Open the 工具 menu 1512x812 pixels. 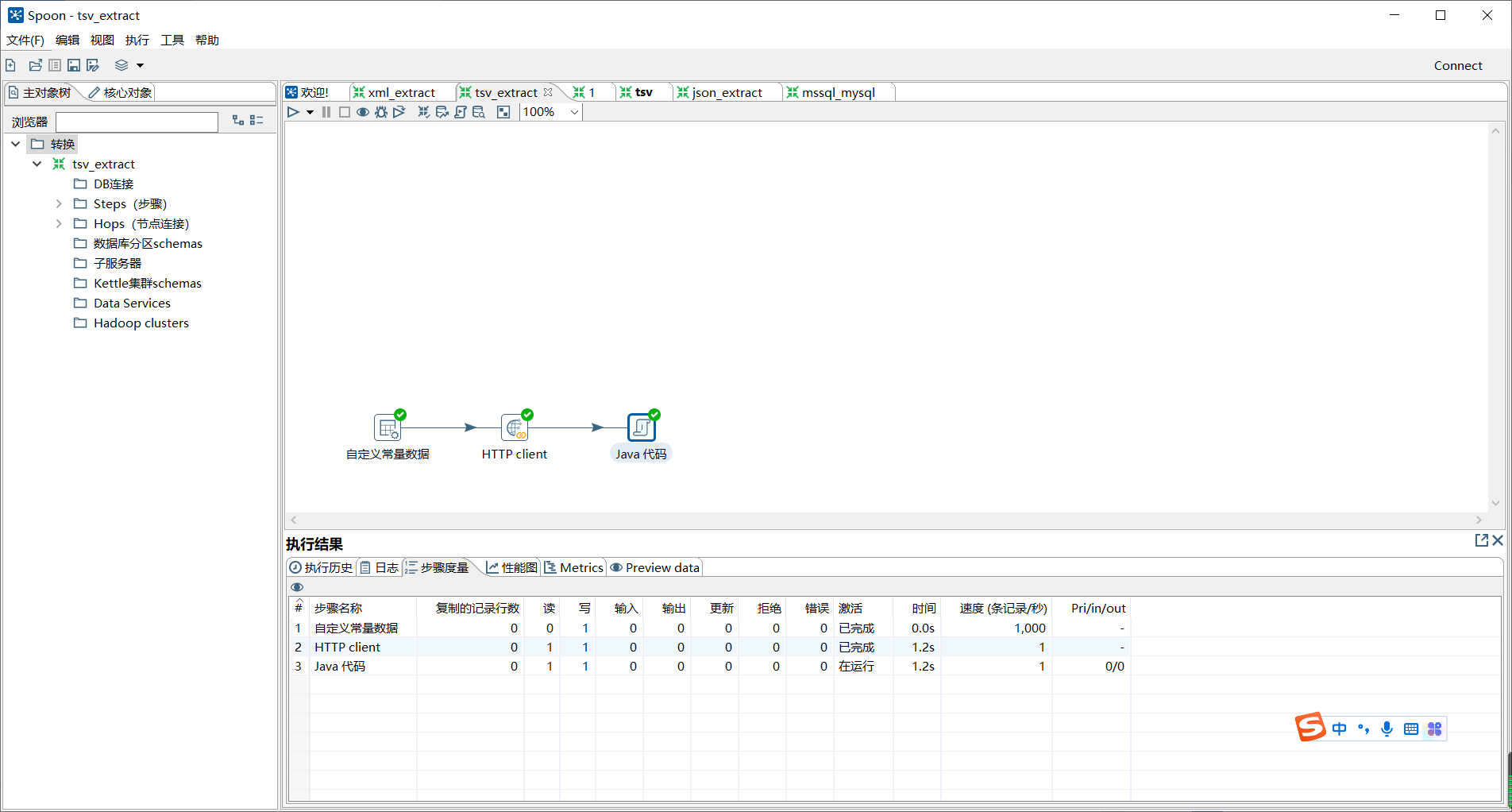coord(172,41)
